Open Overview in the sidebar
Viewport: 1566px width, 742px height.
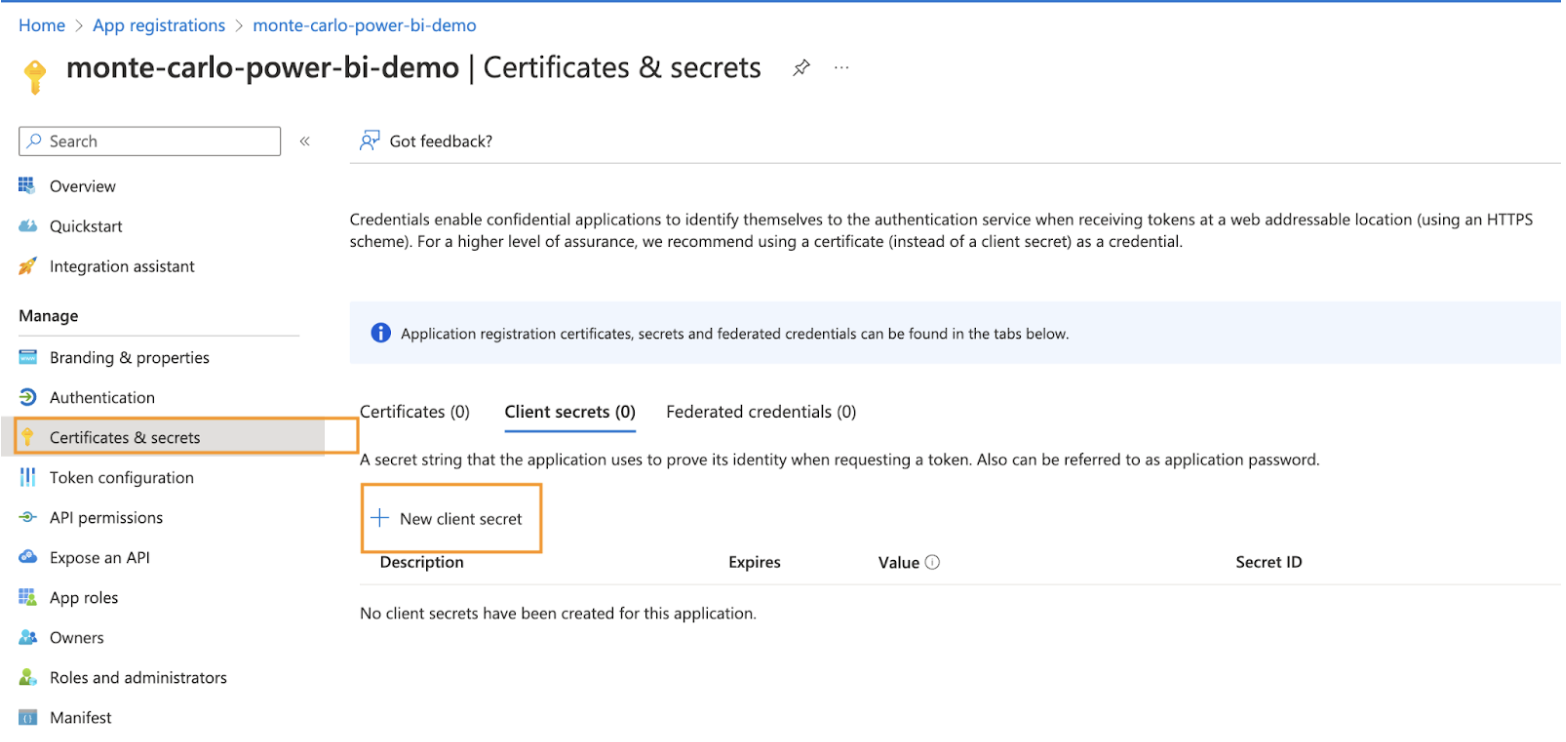click(x=83, y=186)
